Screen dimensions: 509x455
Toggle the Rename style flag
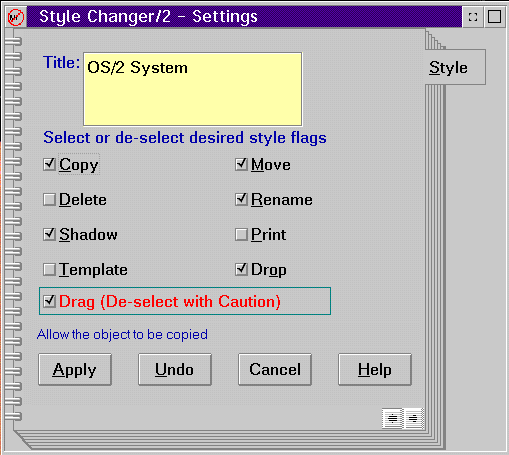click(x=241, y=200)
